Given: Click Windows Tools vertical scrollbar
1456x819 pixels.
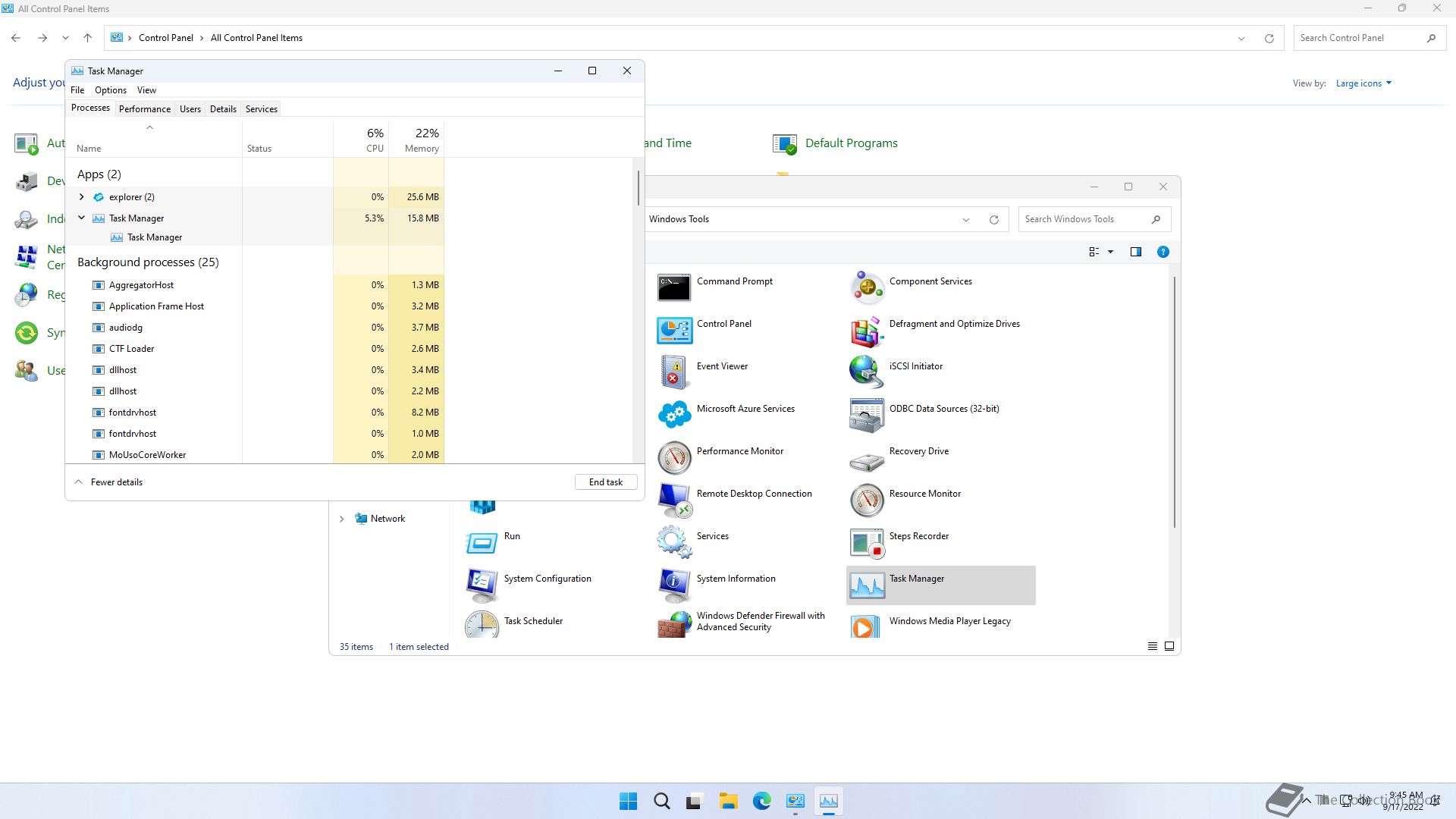Looking at the screenshot, I should tap(1175, 402).
